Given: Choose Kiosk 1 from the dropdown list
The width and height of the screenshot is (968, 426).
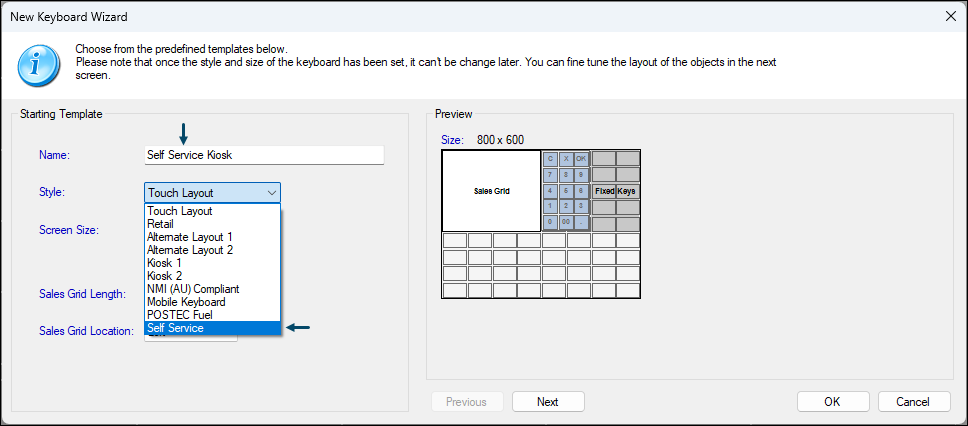Looking at the screenshot, I should point(212,263).
